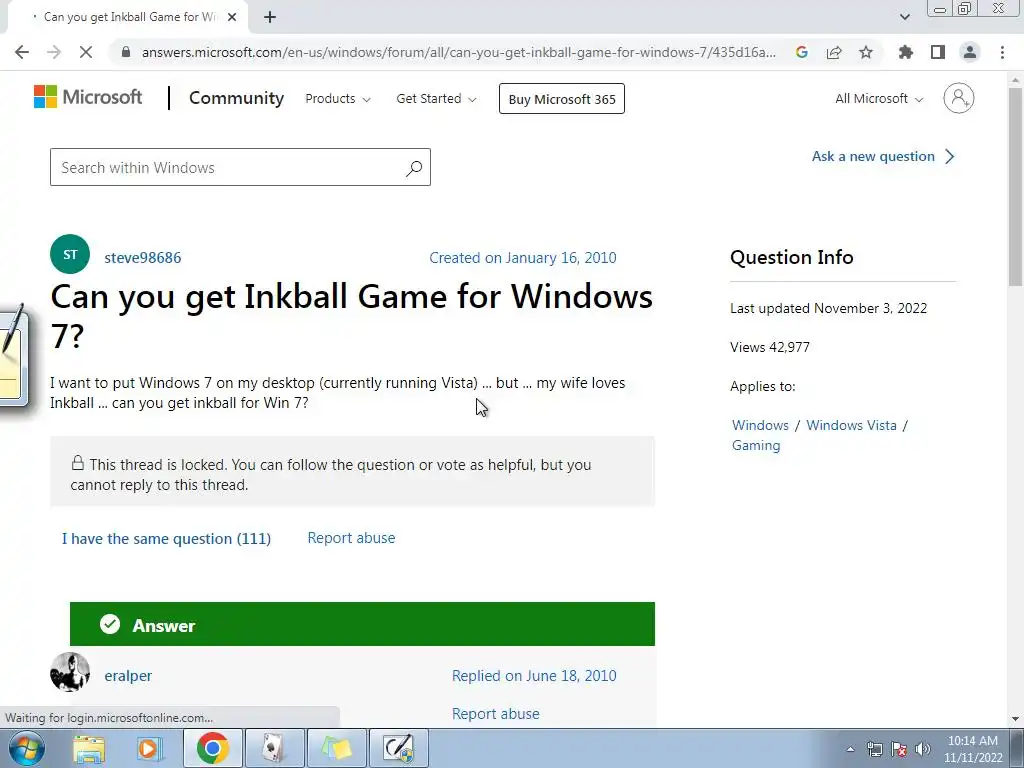Open the Chrome profile avatar
This screenshot has height=768, width=1024.
pyautogui.click(x=970, y=52)
